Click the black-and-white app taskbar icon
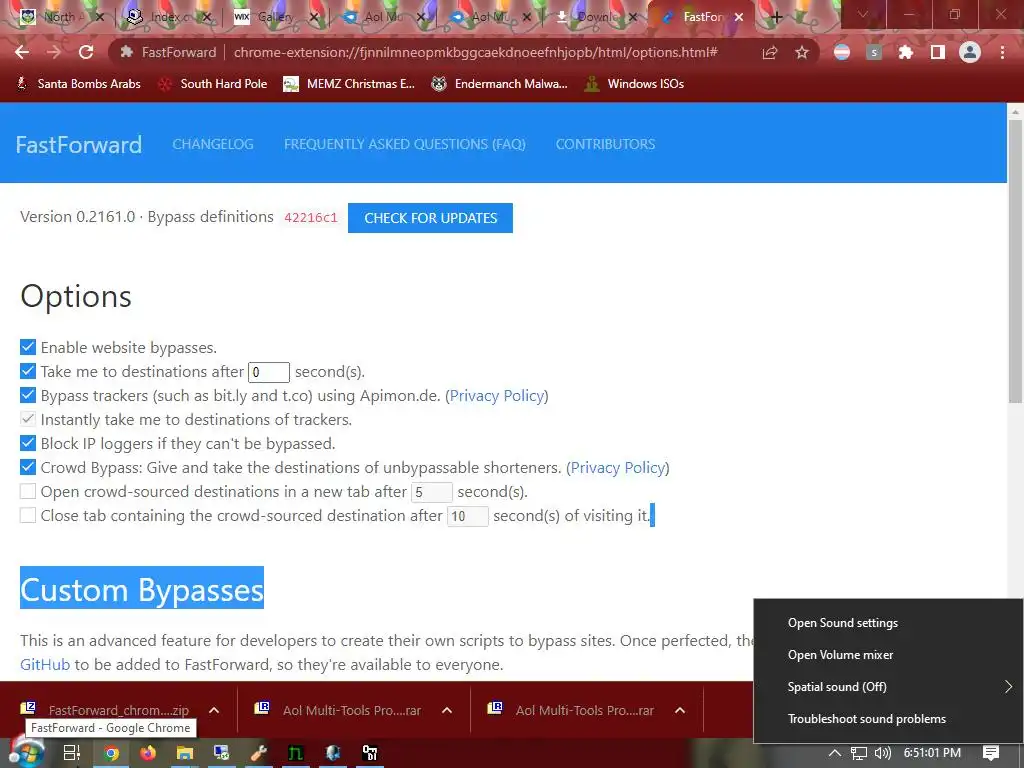 point(370,753)
